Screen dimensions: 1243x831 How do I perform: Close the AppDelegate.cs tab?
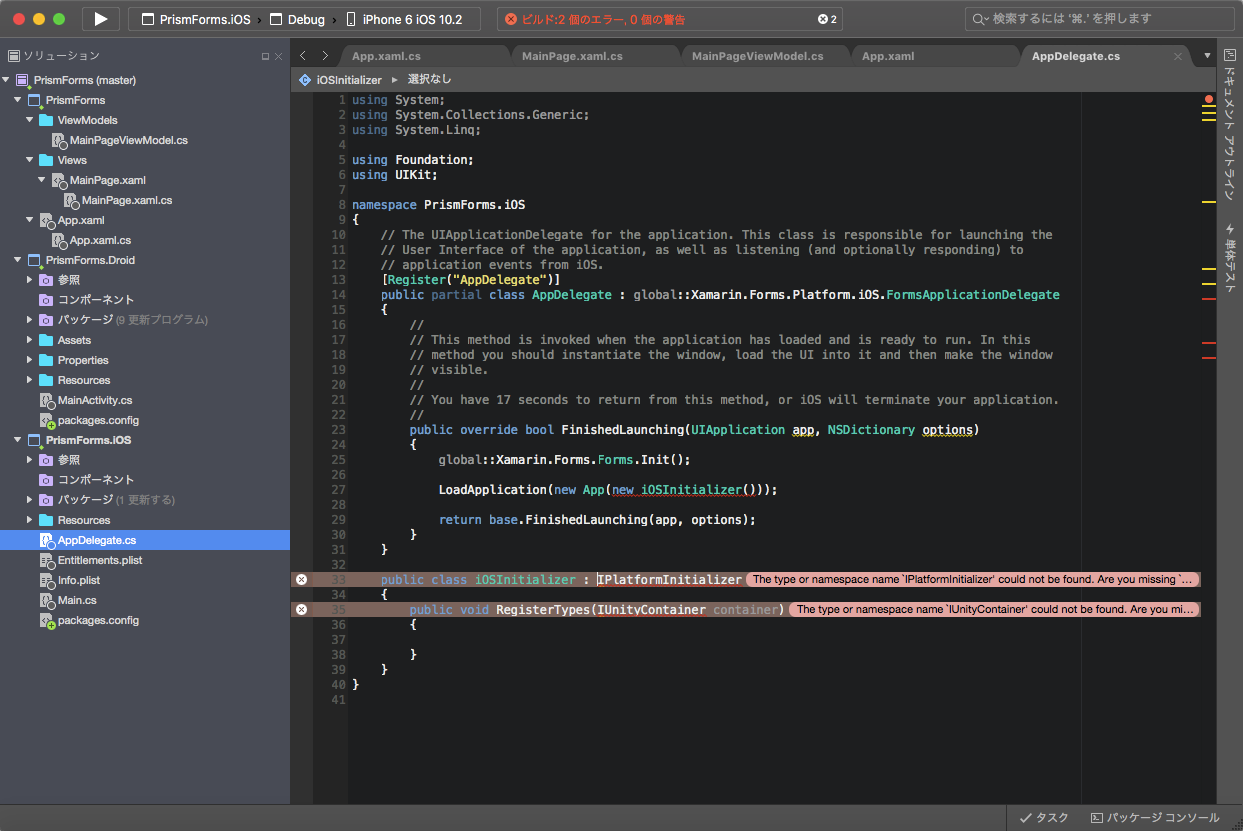pos(1177,56)
